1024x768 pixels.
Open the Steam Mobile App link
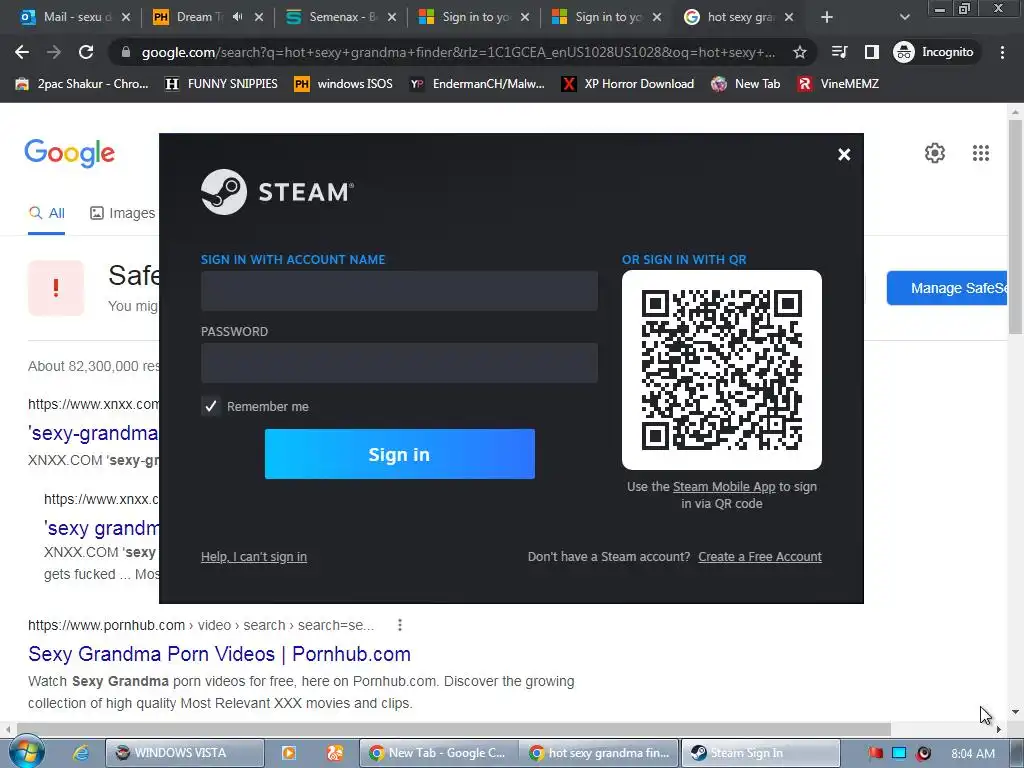724,487
